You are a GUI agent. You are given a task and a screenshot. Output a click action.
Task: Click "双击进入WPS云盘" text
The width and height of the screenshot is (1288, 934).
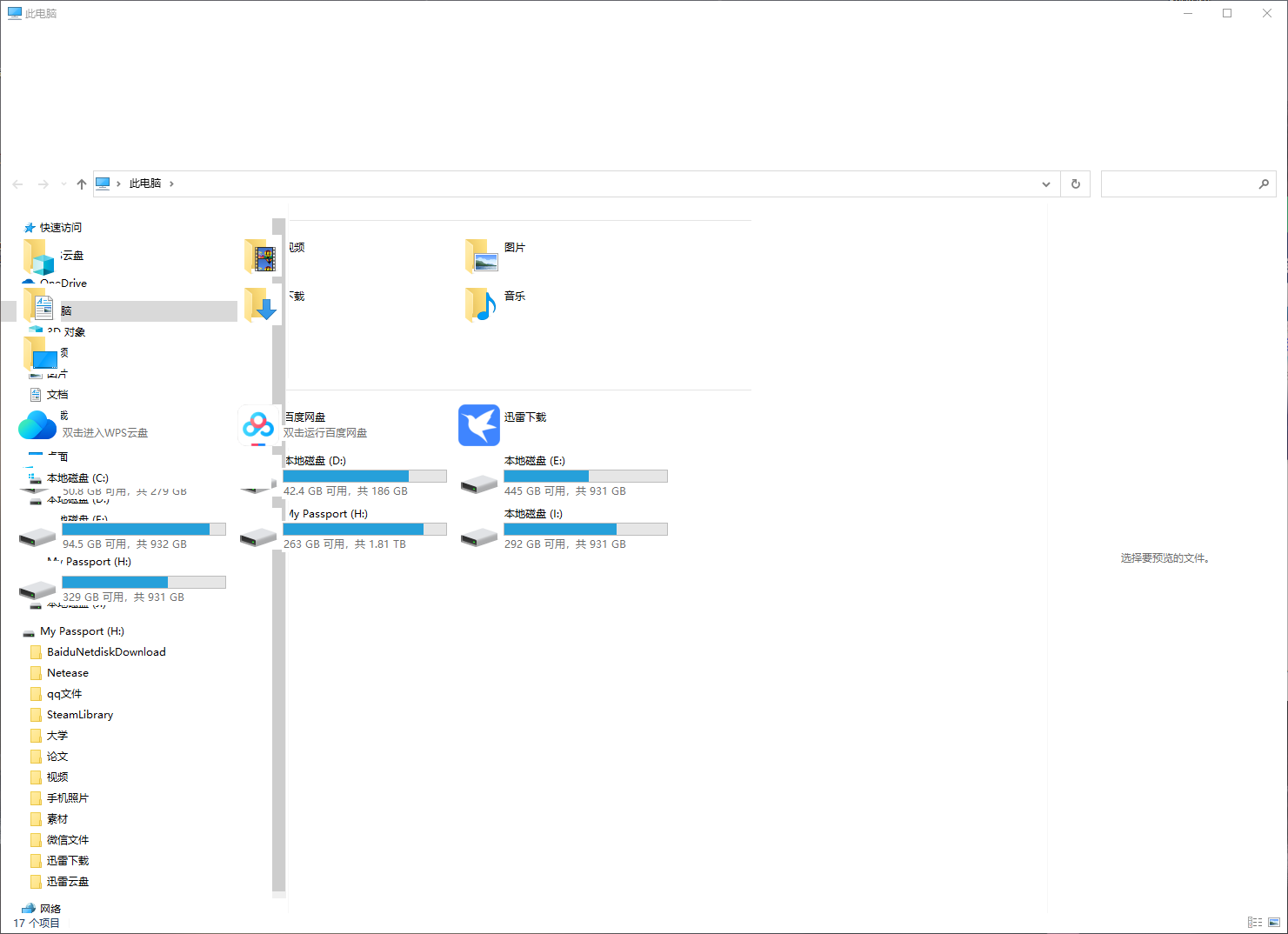(x=105, y=433)
